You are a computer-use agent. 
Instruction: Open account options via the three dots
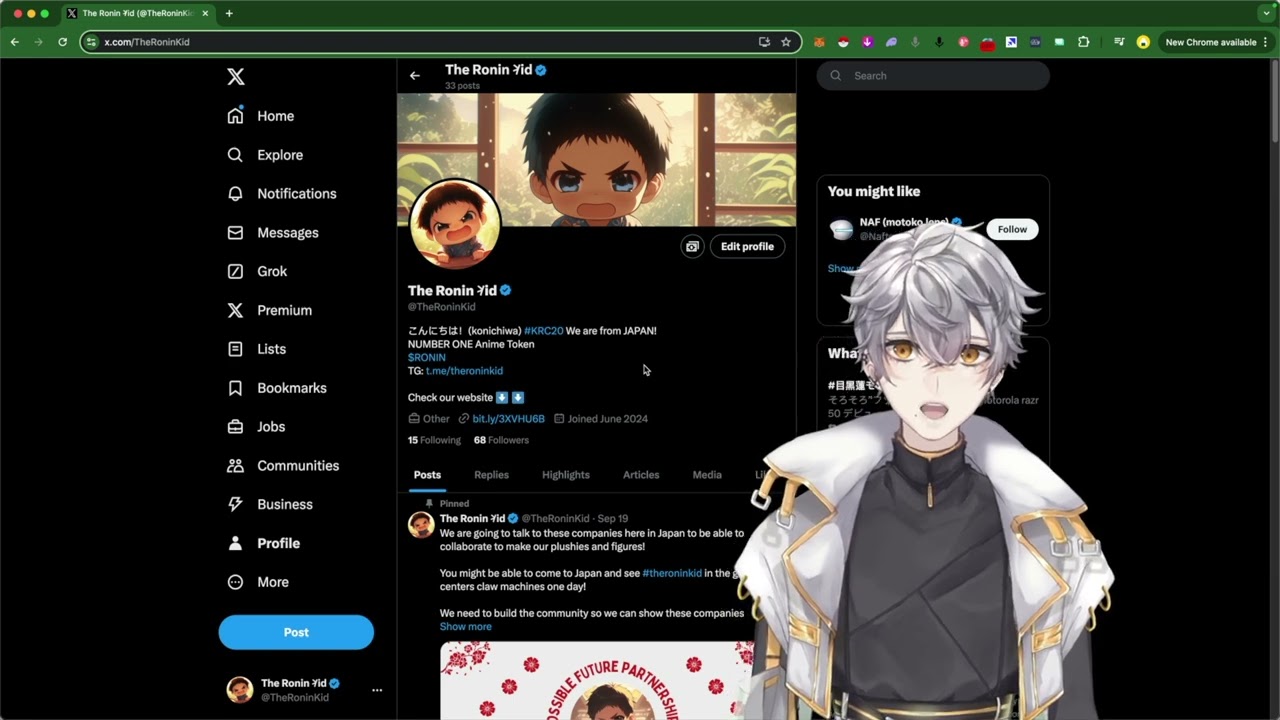tap(377, 690)
